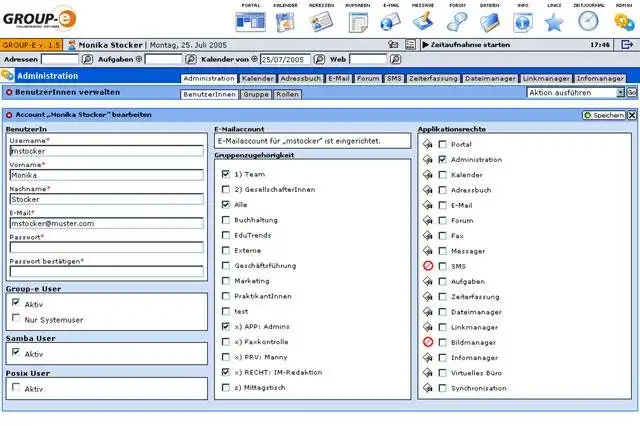This screenshot has width=640, height=426.
Task: Open the Adressen module icon
Action: (x=321, y=22)
